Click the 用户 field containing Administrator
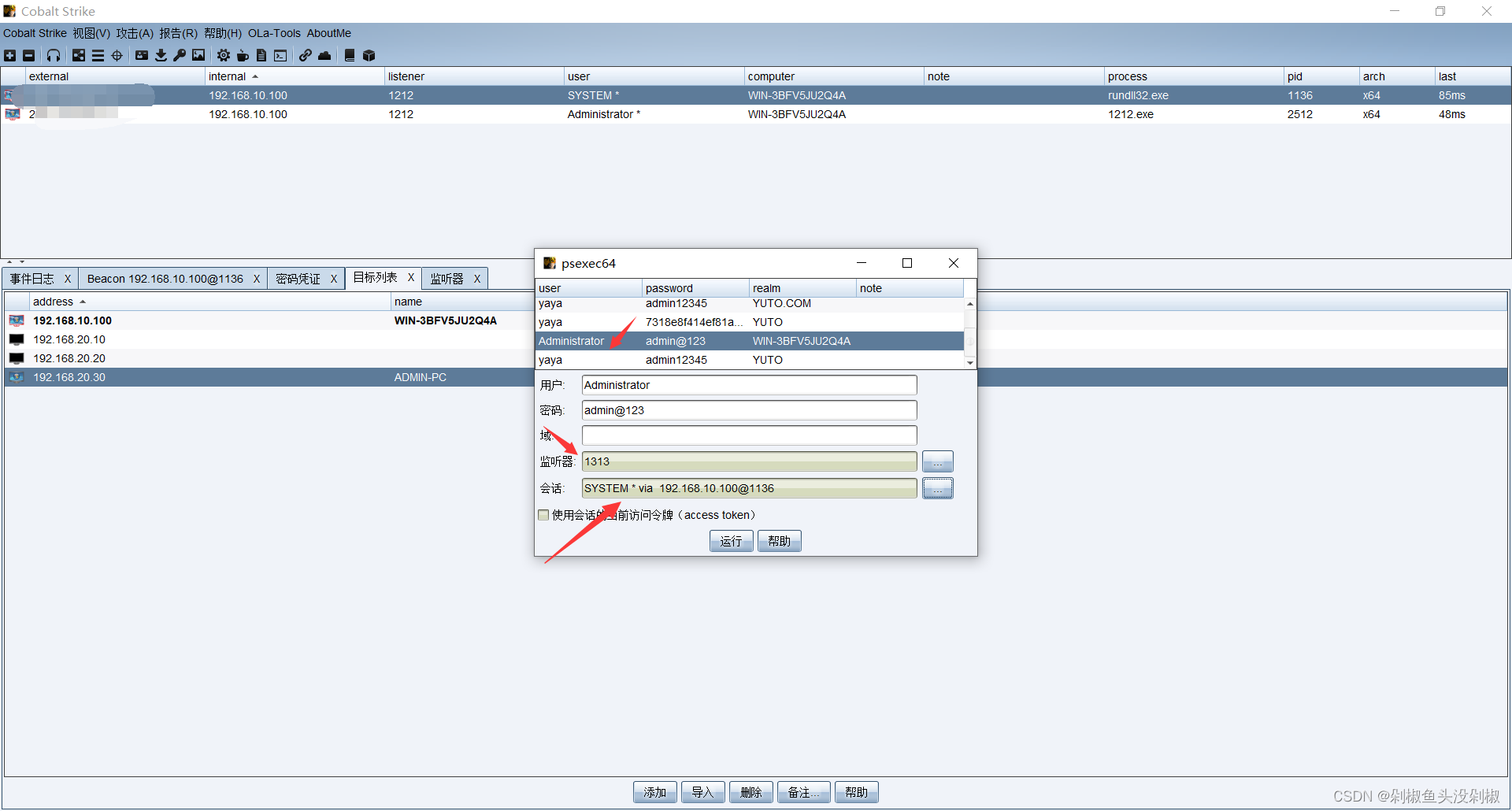 (749, 385)
